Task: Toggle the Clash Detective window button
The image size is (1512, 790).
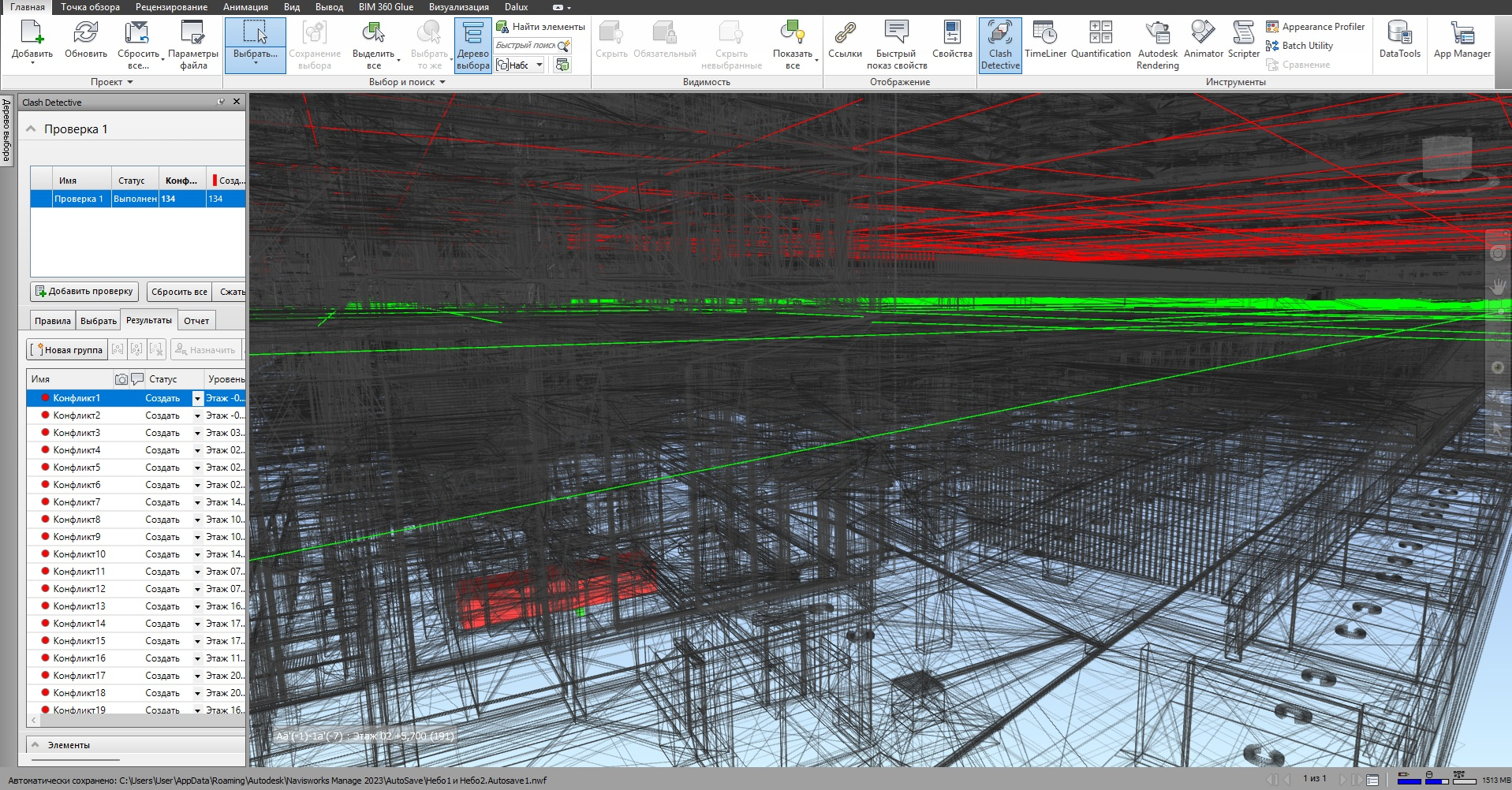Action: tap(1000, 46)
